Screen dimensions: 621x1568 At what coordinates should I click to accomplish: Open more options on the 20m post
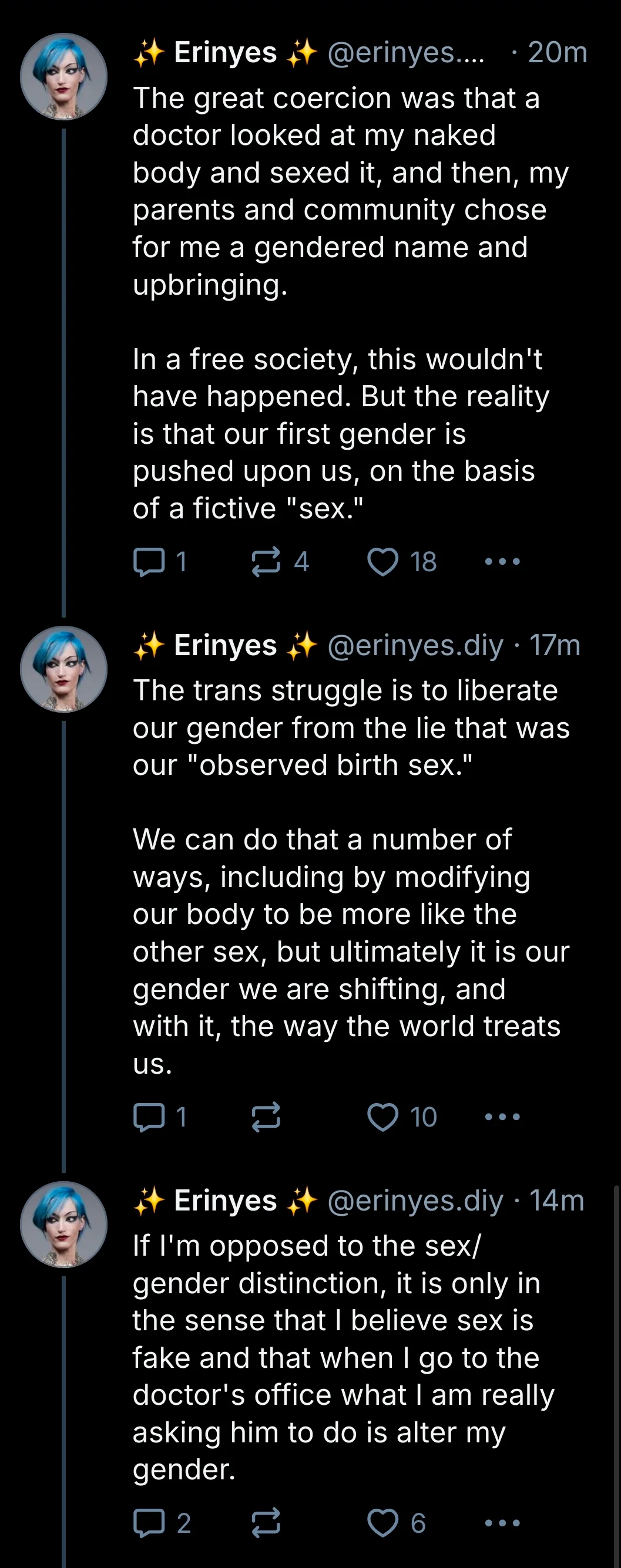(x=502, y=561)
